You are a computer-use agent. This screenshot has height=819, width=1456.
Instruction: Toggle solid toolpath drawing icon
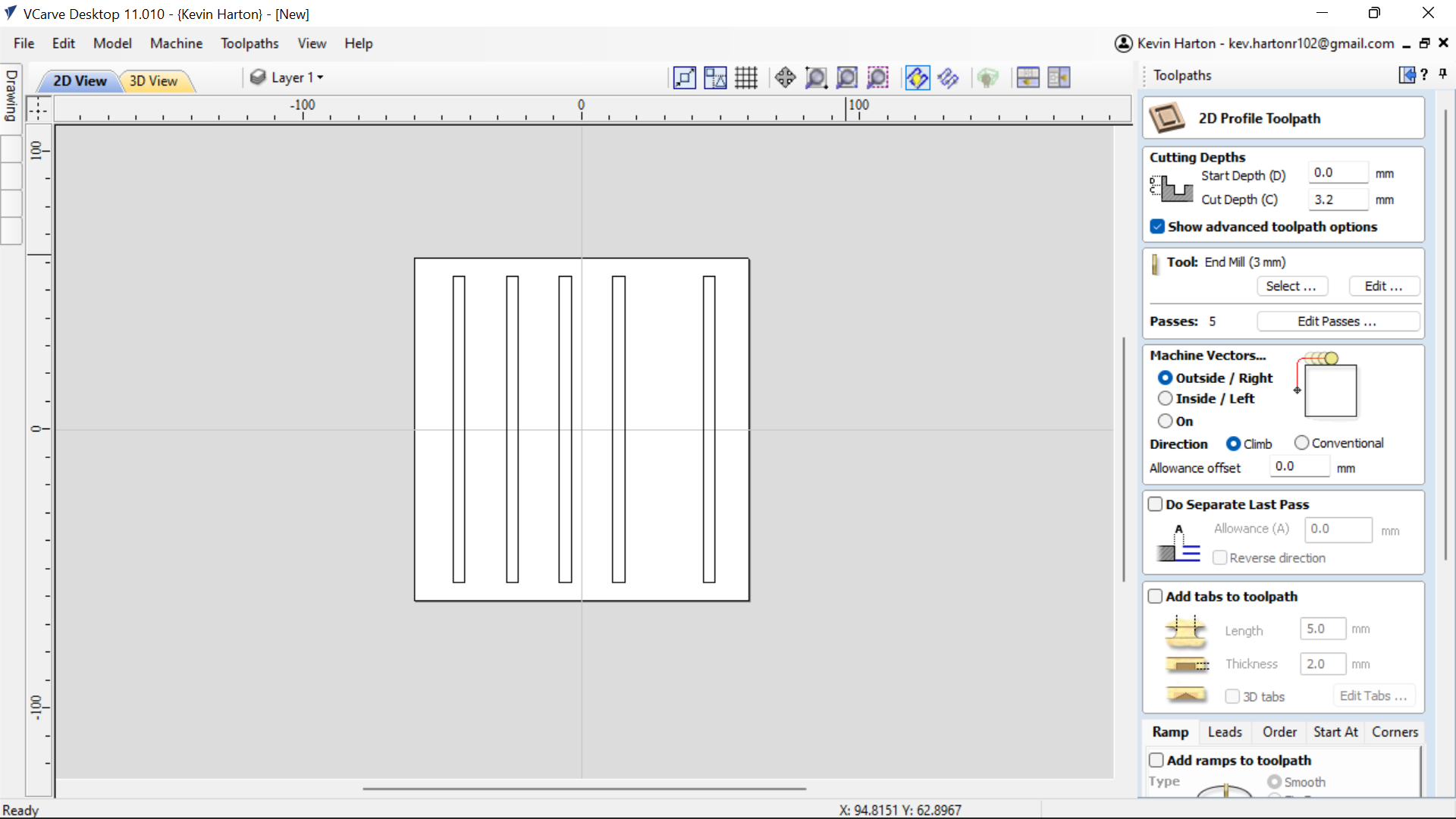[948, 78]
